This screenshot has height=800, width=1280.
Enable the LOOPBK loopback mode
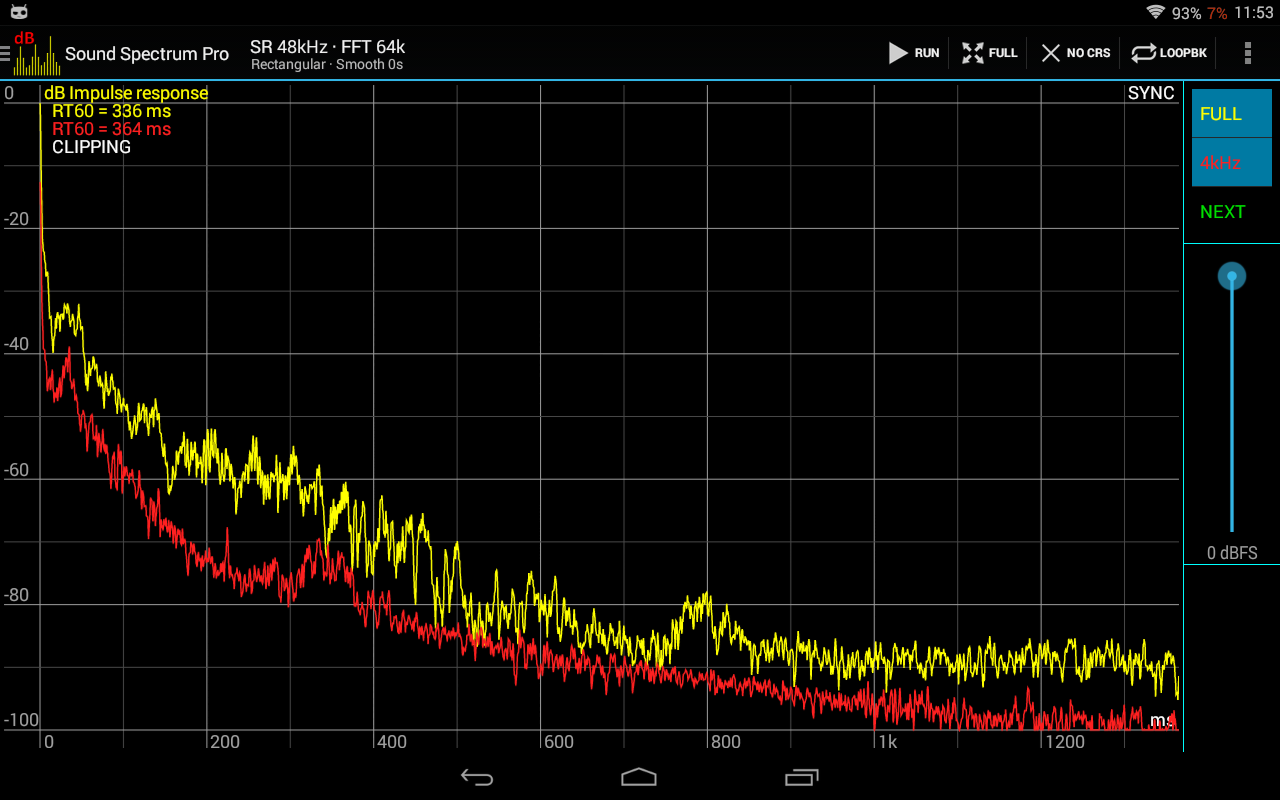[x=1169, y=53]
